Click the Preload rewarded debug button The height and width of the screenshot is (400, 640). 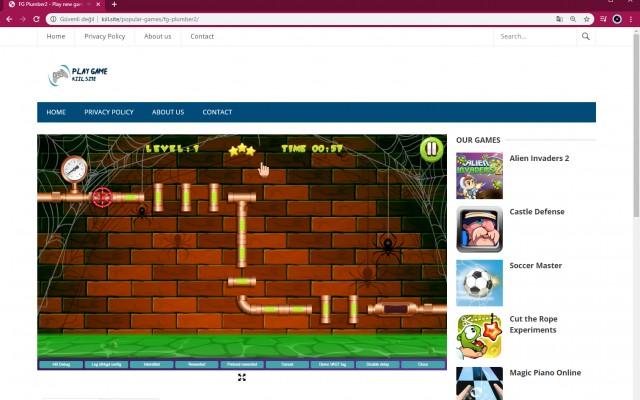242,364
